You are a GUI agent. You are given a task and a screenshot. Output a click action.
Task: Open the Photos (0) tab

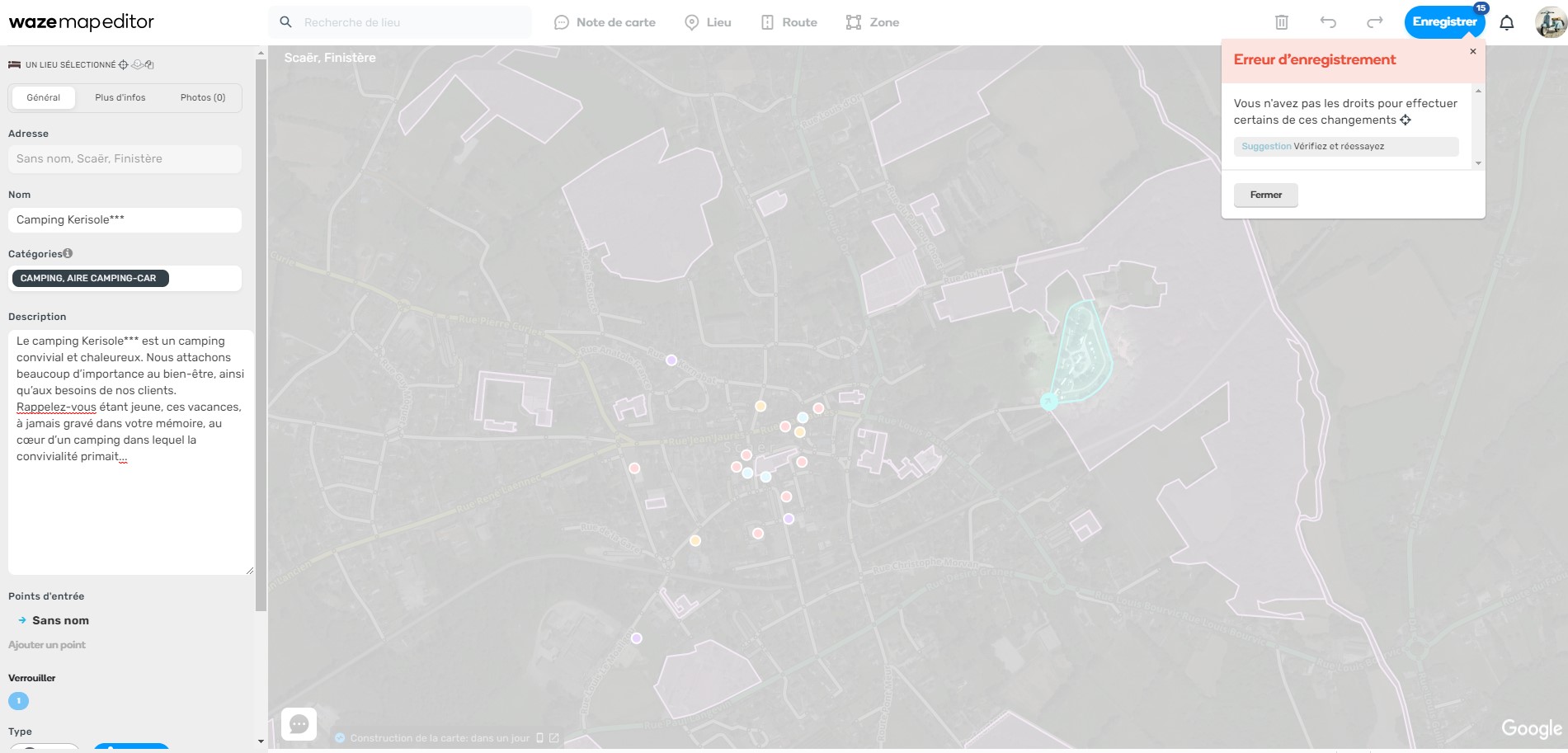point(202,97)
